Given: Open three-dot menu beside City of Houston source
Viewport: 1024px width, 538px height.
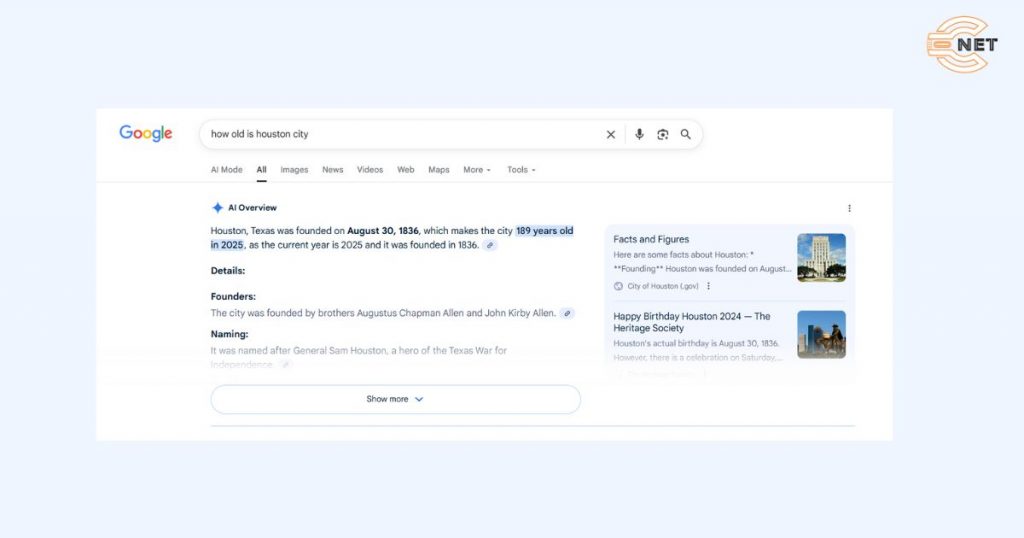Looking at the screenshot, I should (709, 286).
